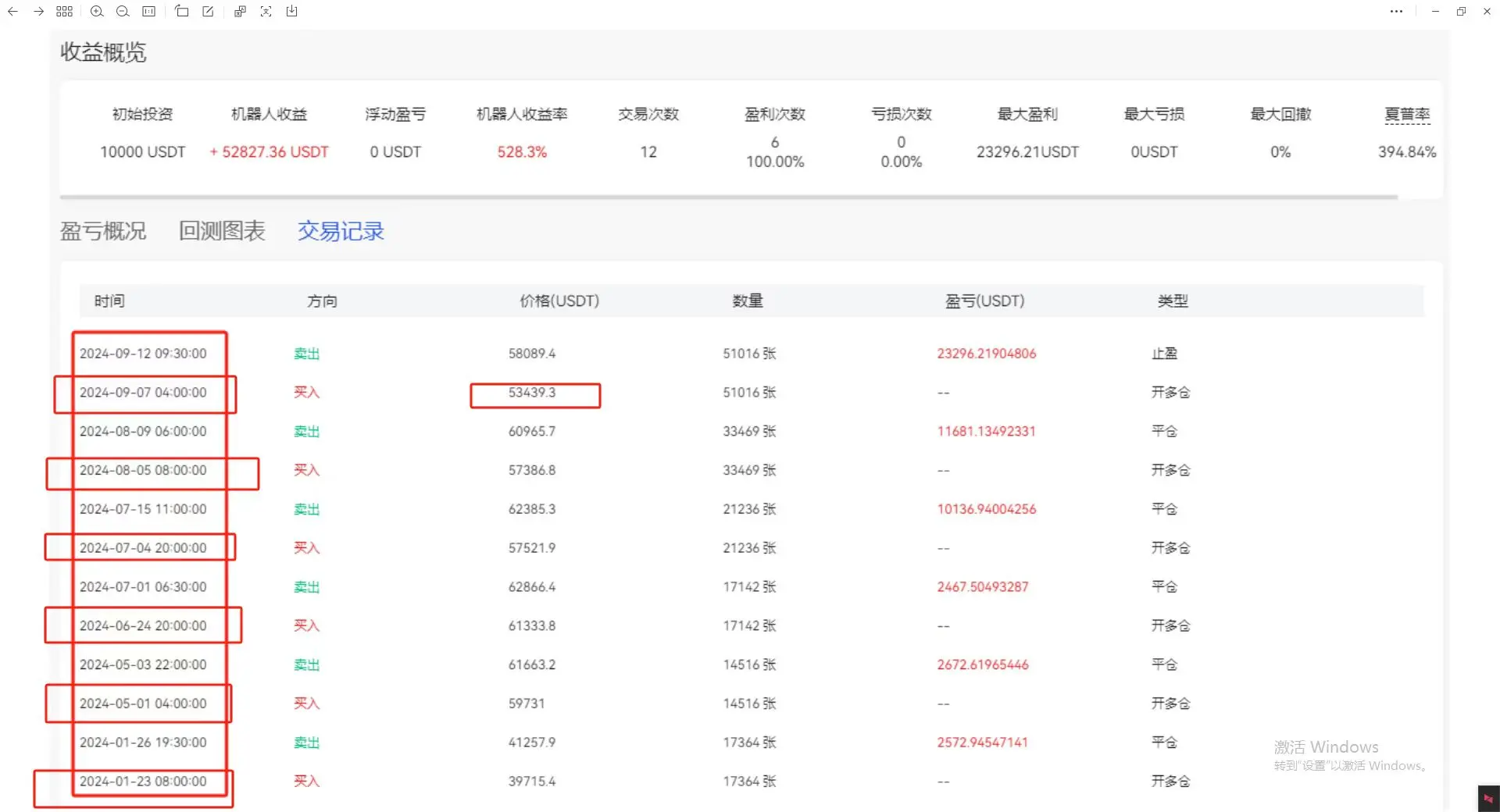Click the 数量 column header

pos(748,301)
